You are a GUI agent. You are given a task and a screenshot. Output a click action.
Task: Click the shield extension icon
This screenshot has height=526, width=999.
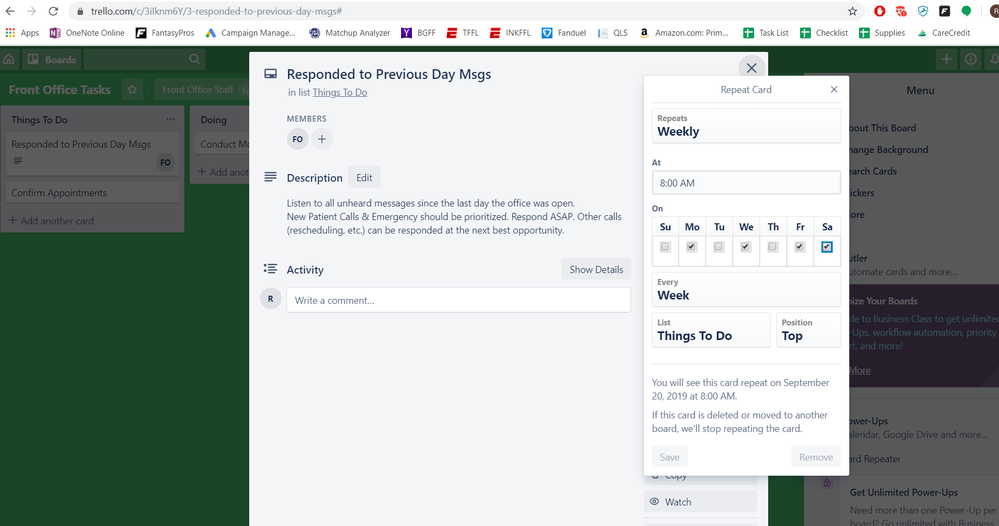pyautogui.click(x=923, y=11)
